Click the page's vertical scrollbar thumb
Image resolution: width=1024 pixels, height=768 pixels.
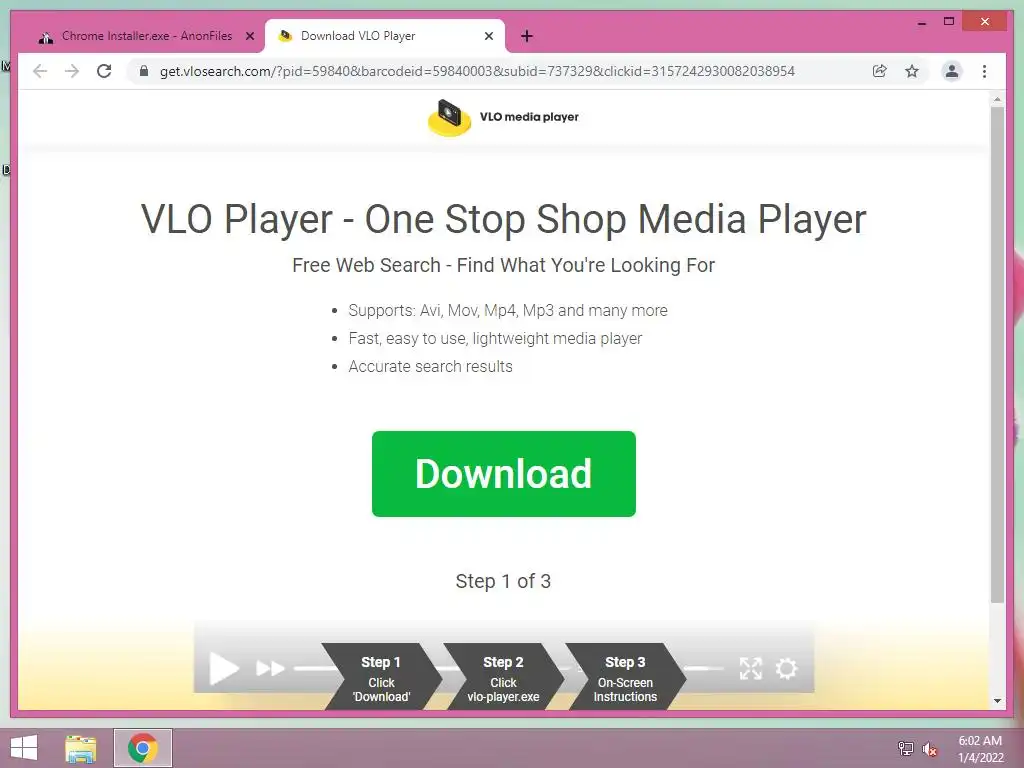997,355
